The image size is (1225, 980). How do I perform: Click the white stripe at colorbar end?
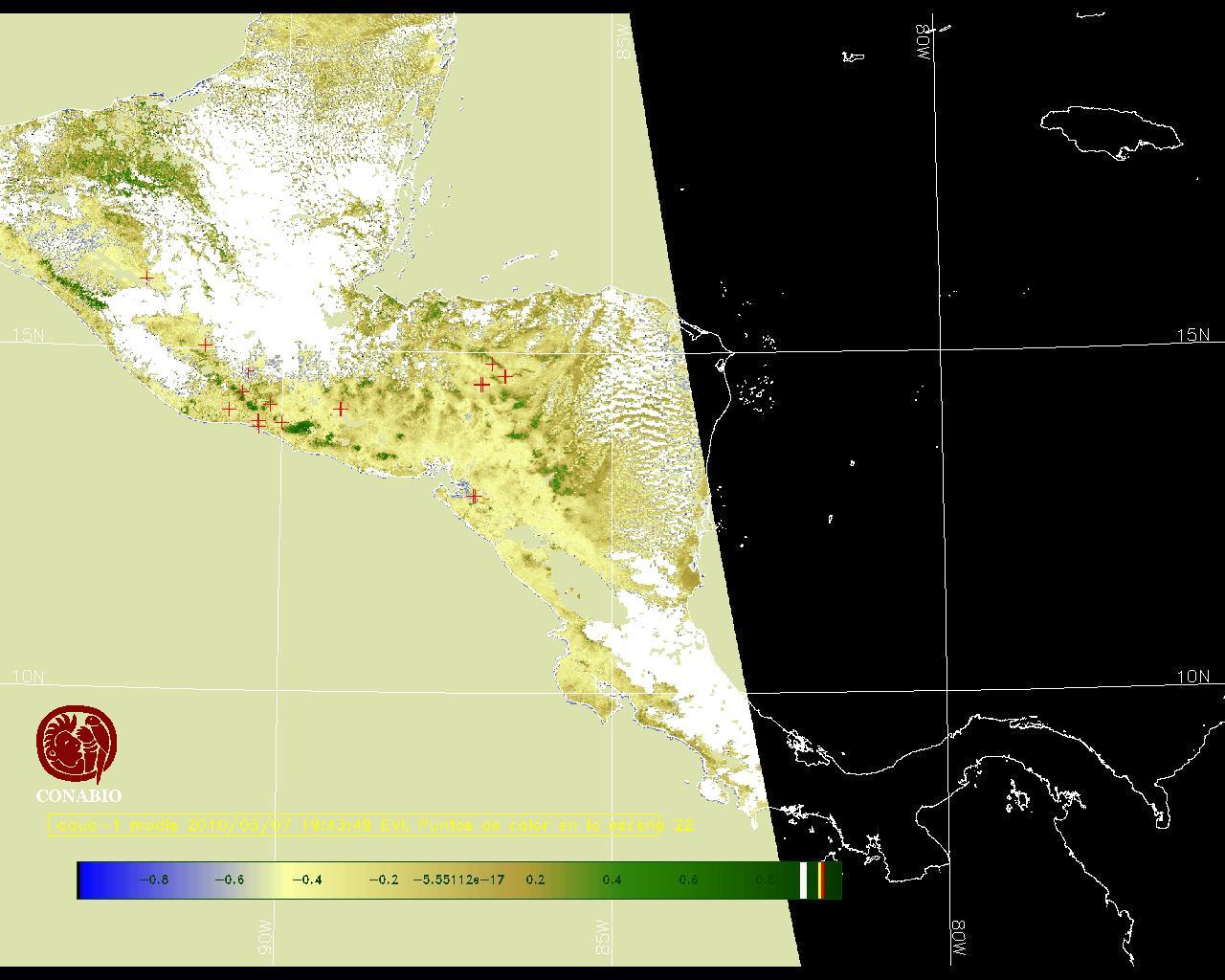803,880
